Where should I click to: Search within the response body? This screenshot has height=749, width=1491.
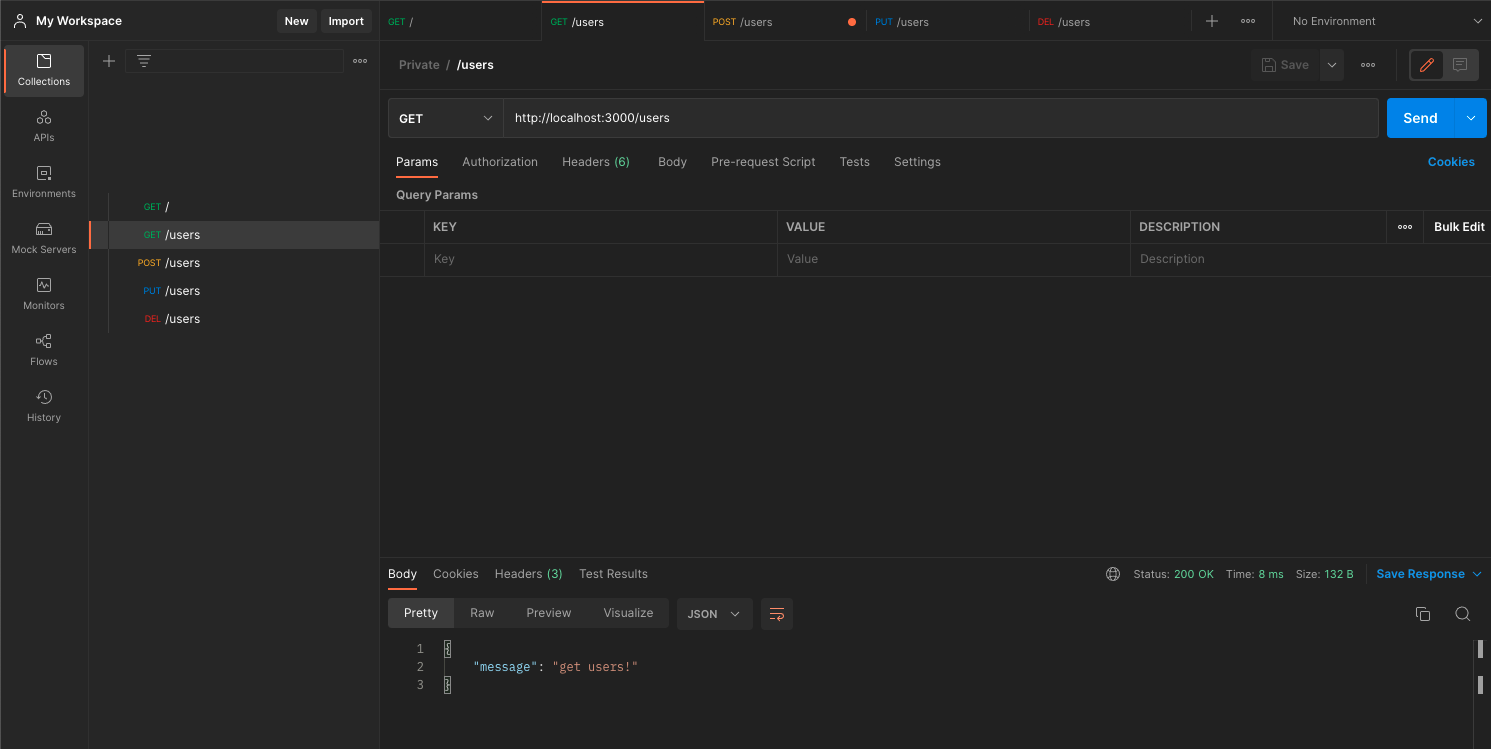(1462, 614)
